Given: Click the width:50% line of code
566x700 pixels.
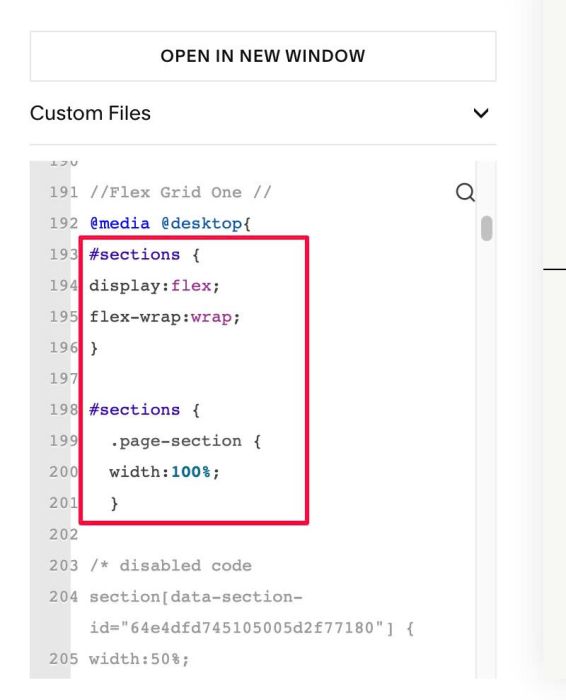Looking at the screenshot, I should coord(139,659).
